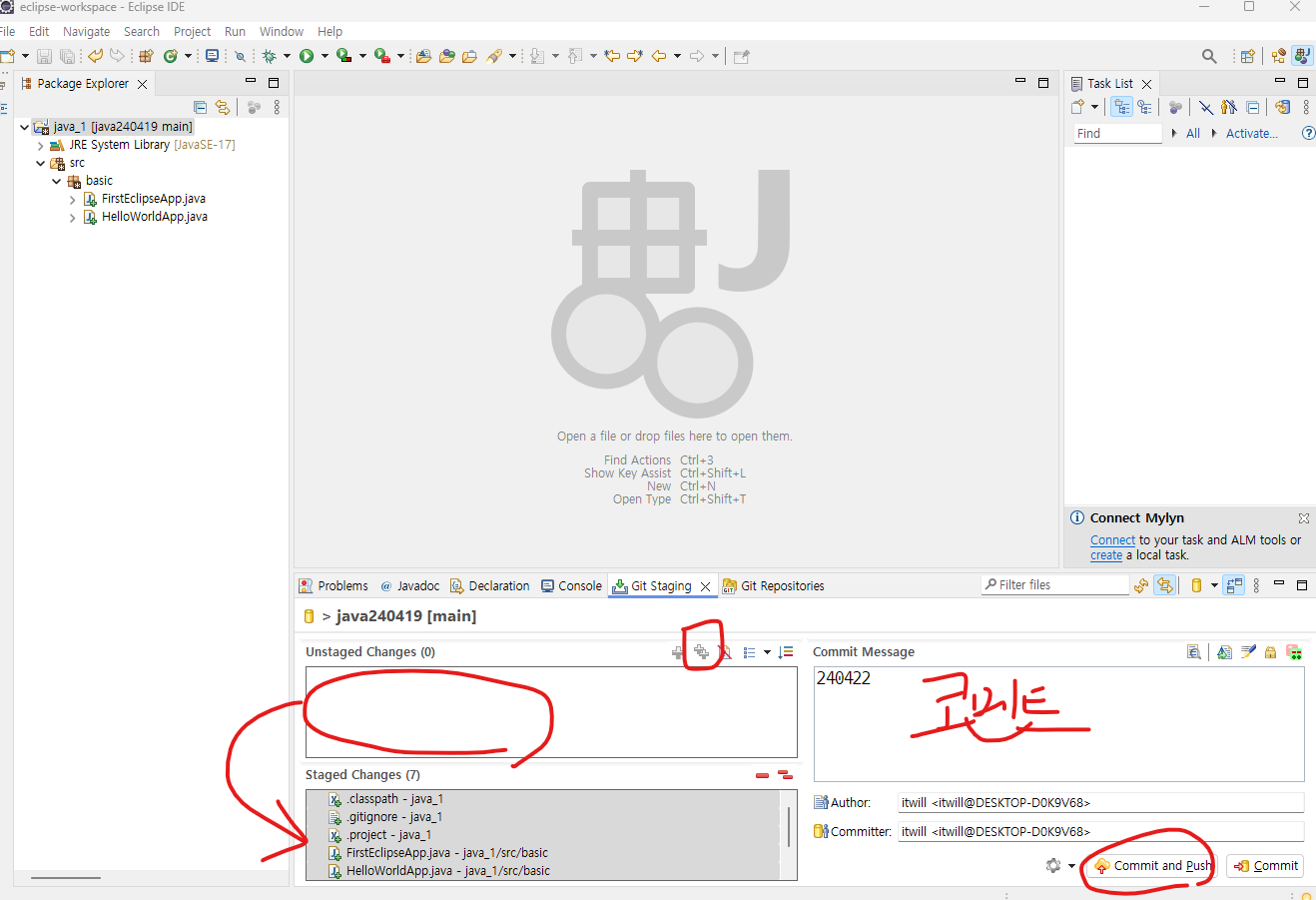Expand JRE System Library node
This screenshot has height=900, width=1316.
pos(40,146)
